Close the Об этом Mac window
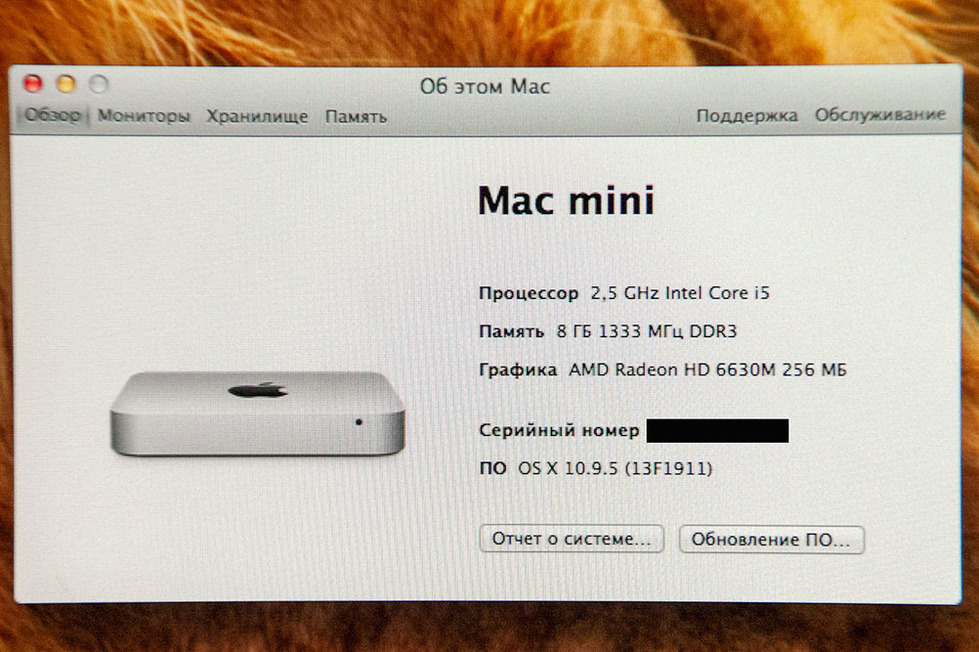Viewport: 979px width, 652px height. (x=33, y=83)
